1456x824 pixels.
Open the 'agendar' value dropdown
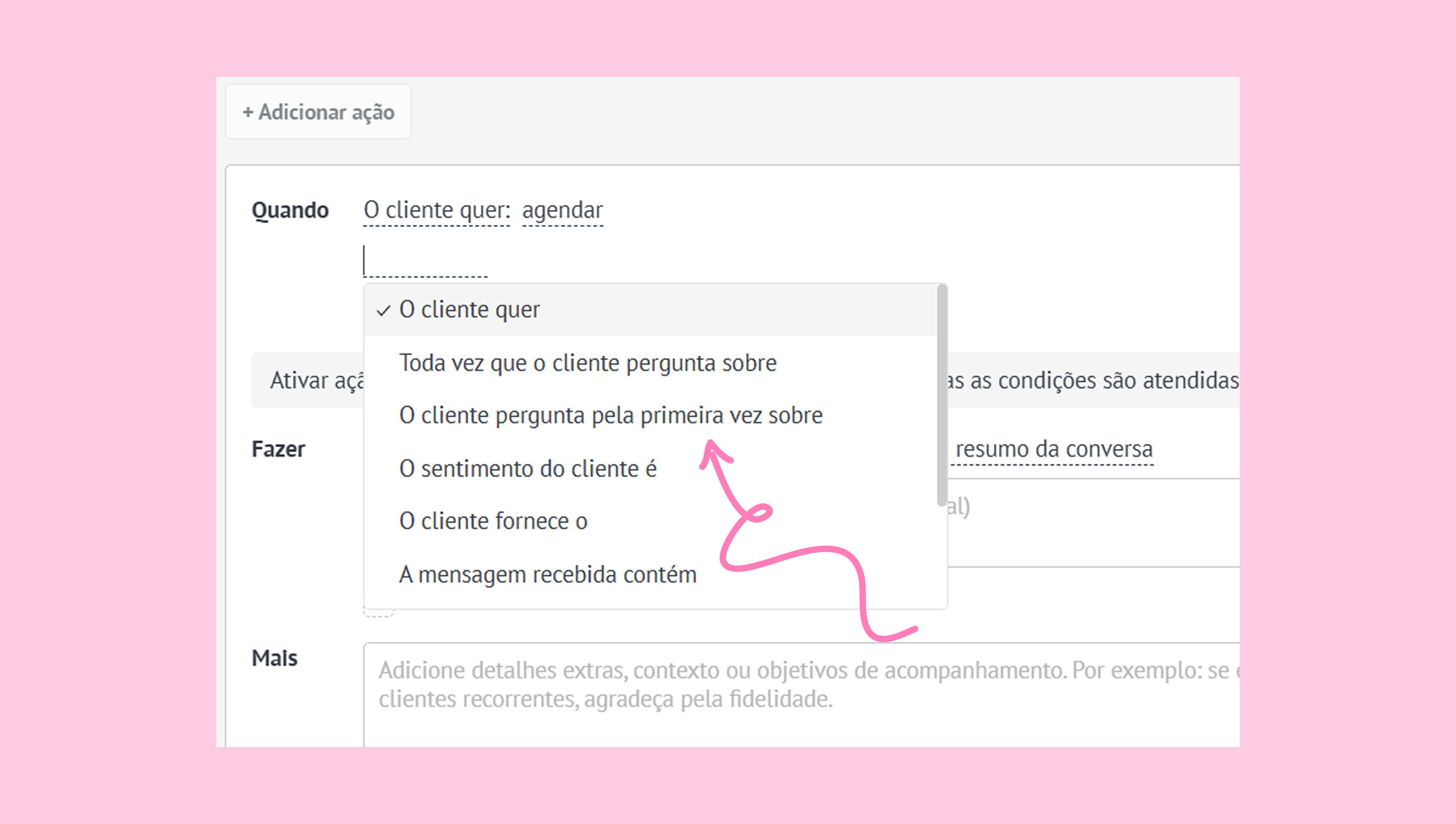click(562, 210)
